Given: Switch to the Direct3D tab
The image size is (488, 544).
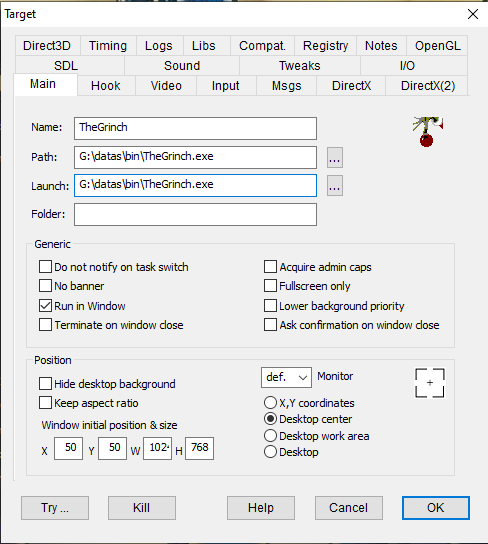Looking at the screenshot, I should pos(47,45).
